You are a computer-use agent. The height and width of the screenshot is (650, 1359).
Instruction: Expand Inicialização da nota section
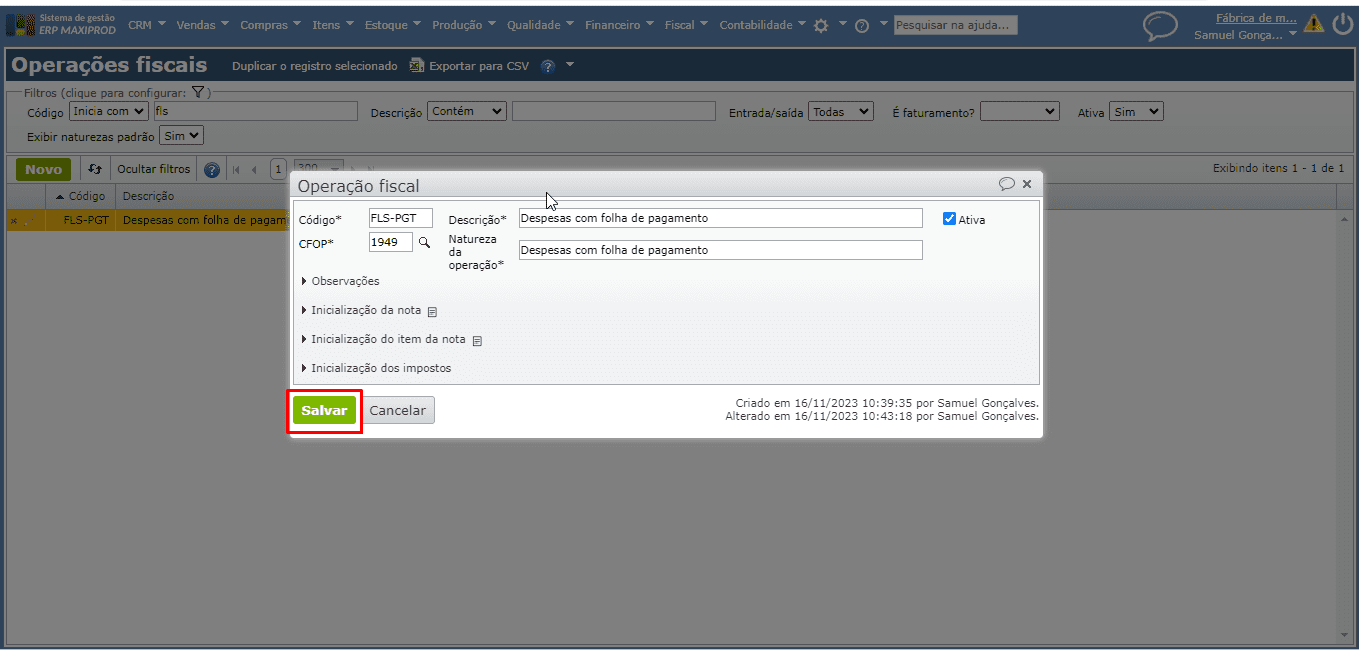point(361,310)
